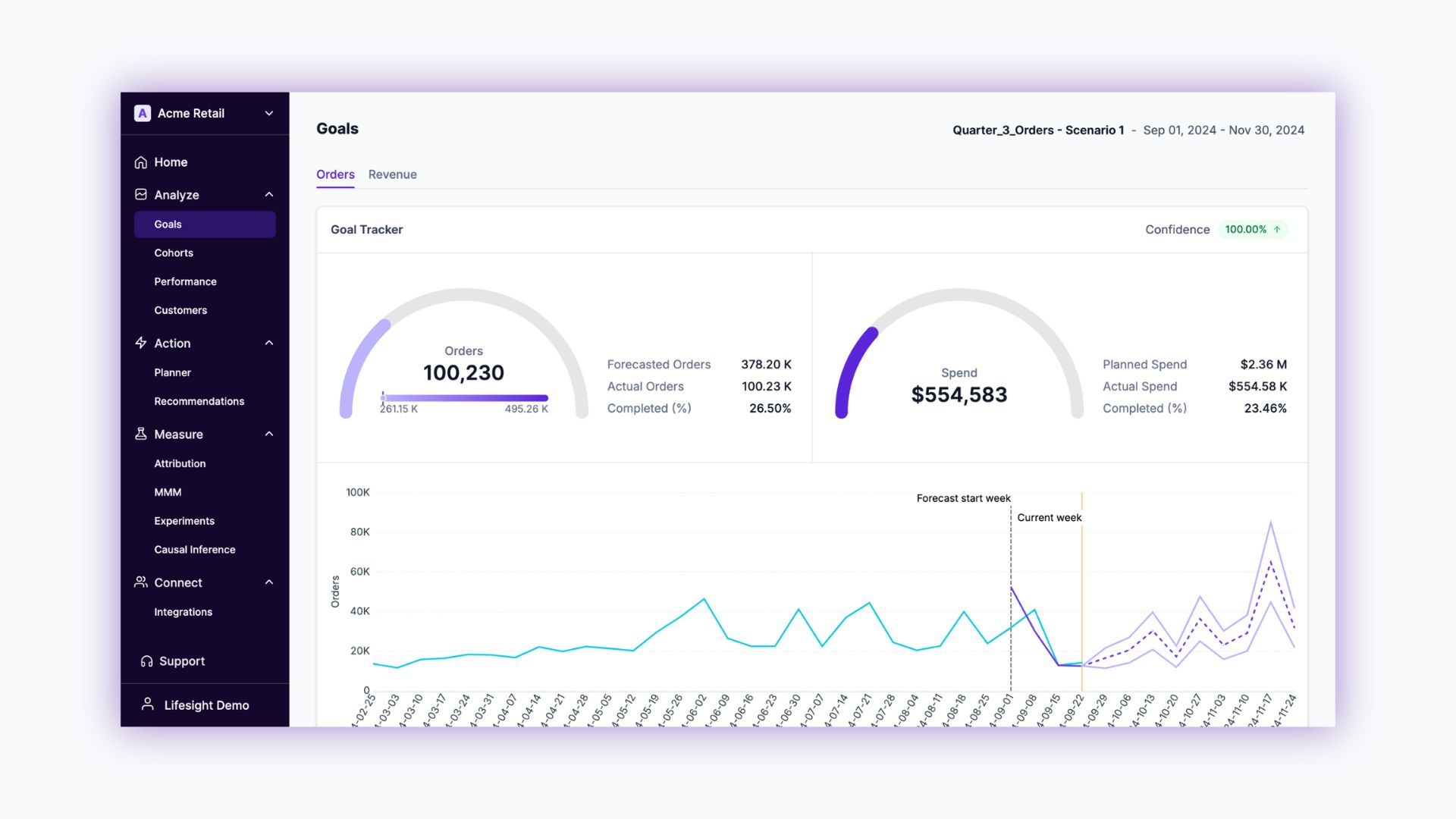Click the Support headset icon
This screenshot has height=819, width=1456.
146,661
